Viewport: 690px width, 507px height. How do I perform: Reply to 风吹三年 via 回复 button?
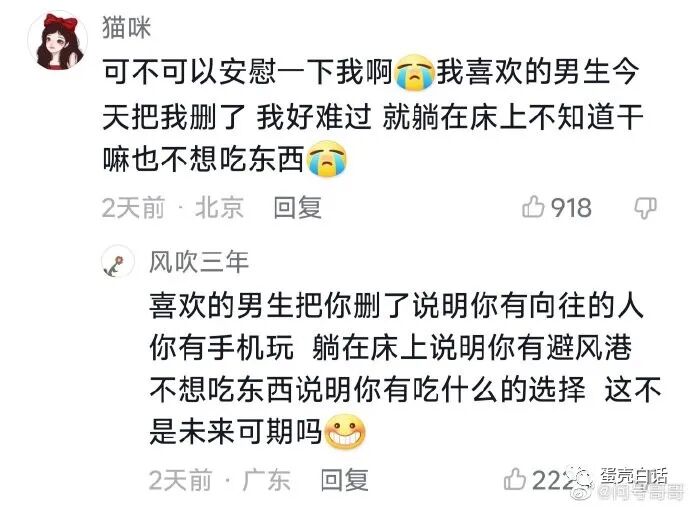pos(345,479)
